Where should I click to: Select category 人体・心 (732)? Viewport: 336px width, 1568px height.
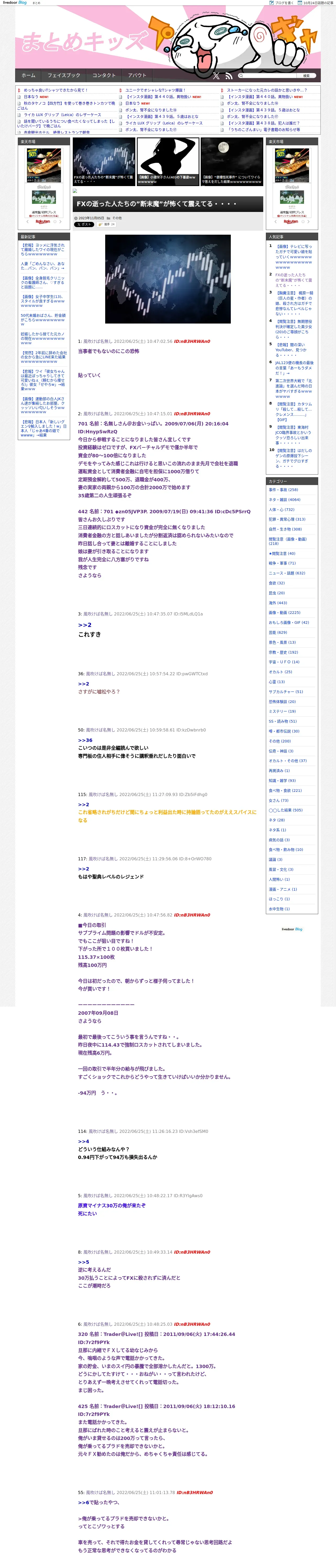[x=282, y=510]
